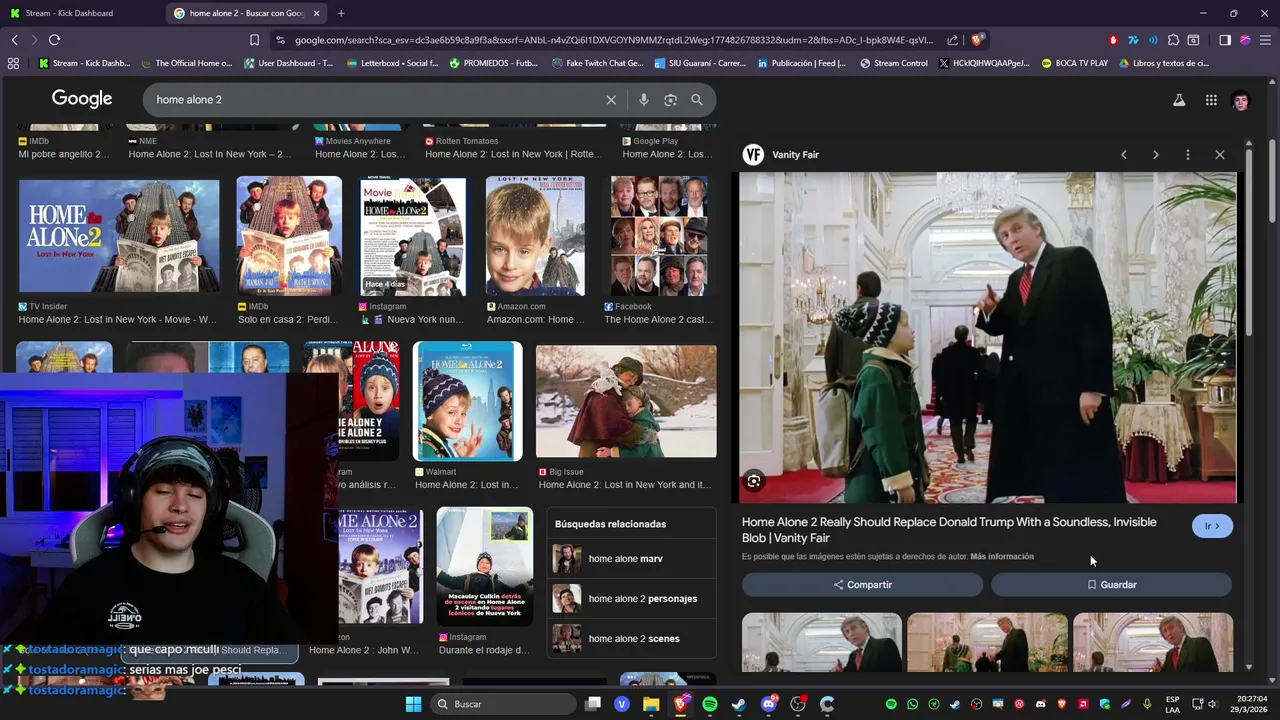The image size is (1280, 720).
Task: Click the Vanity Fair source name
Action: [x=795, y=155]
